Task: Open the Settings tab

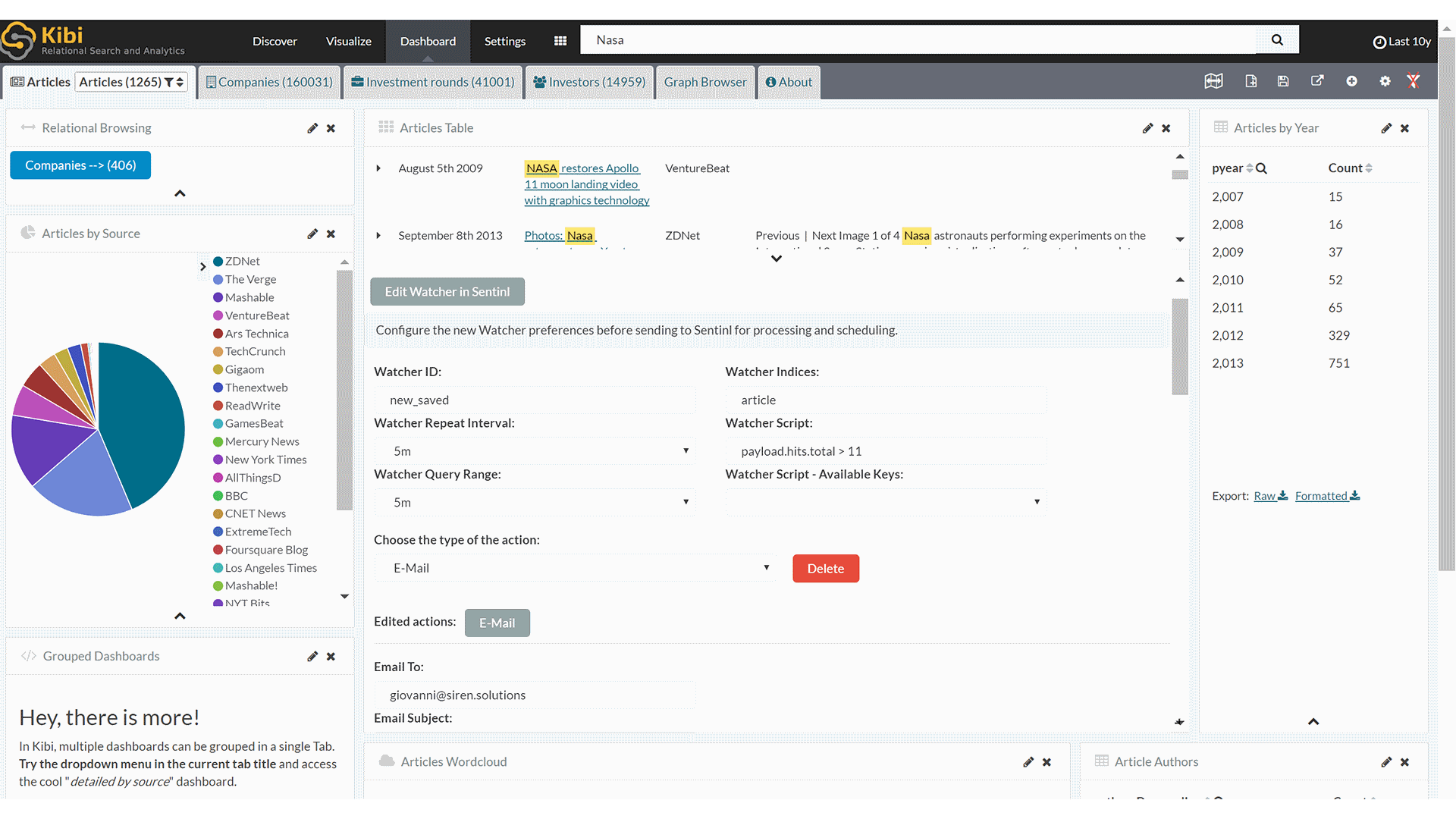Action: [505, 41]
